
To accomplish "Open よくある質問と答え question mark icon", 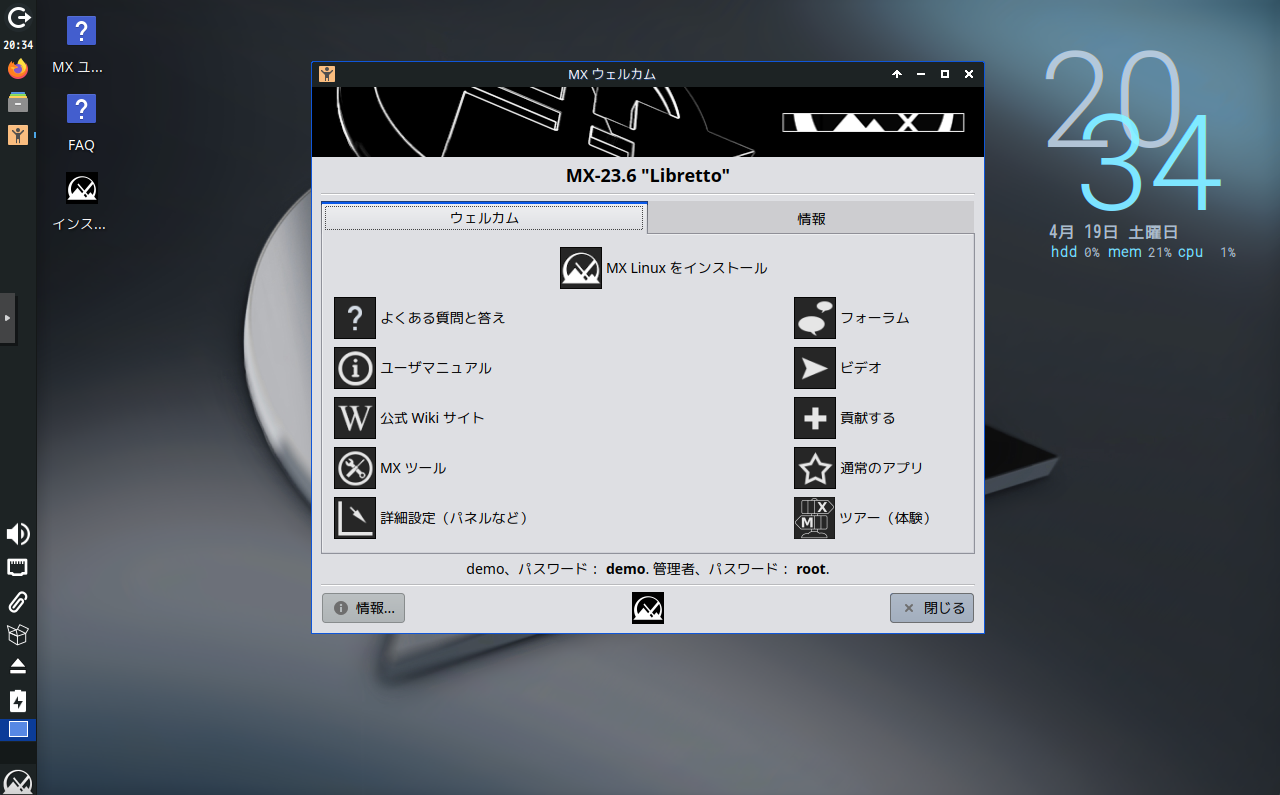I will (355, 318).
